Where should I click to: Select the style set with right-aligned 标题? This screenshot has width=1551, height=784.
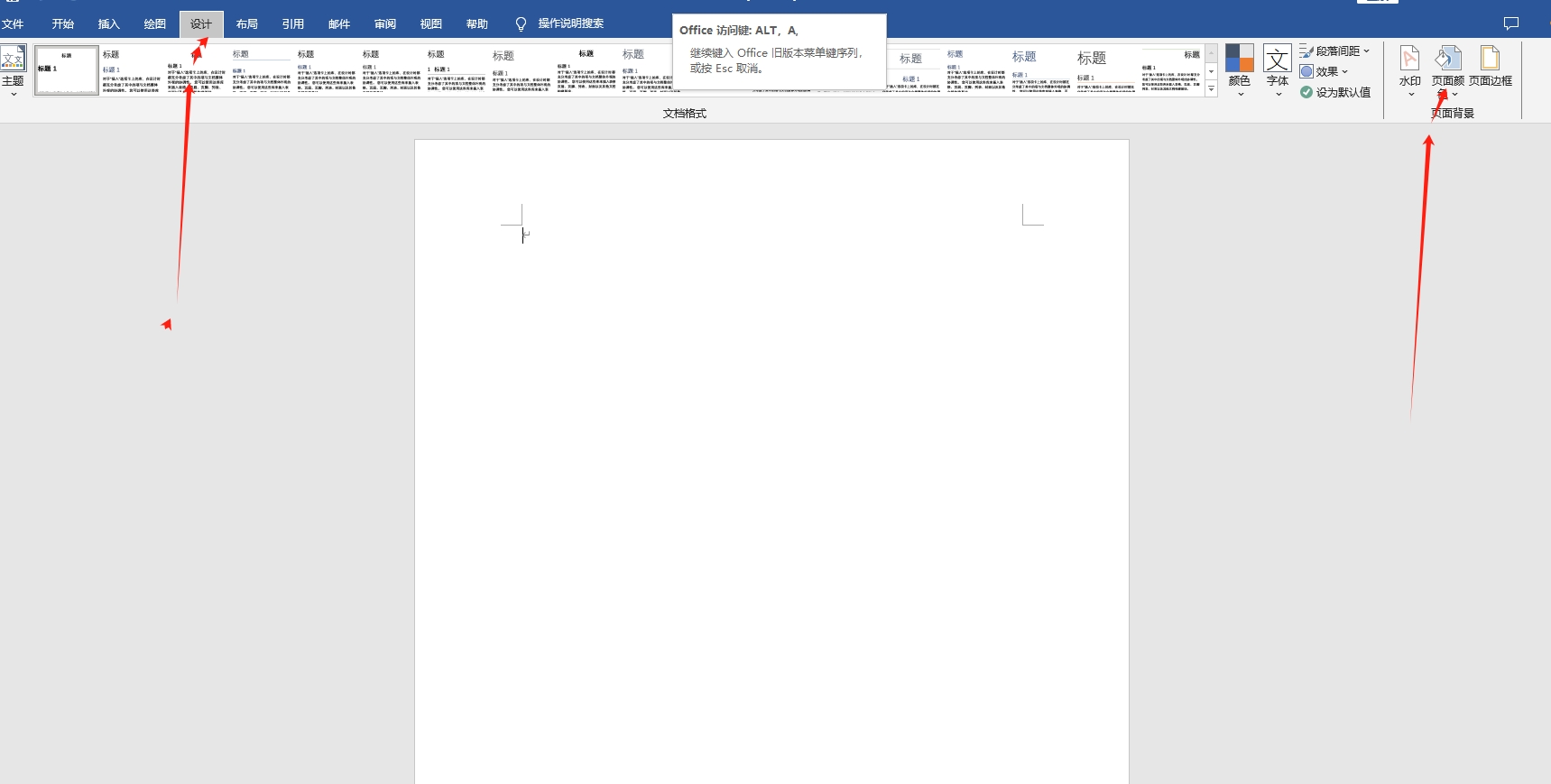click(x=1171, y=70)
